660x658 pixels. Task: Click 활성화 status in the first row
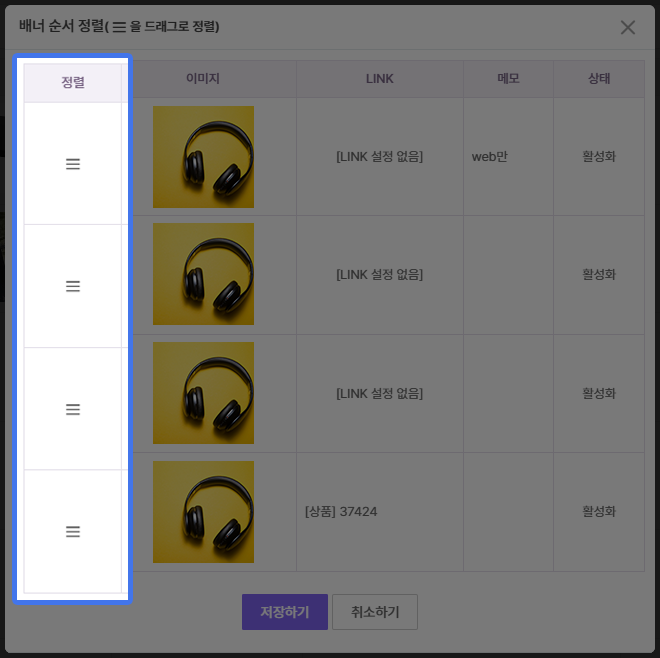click(x=599, y=157)
